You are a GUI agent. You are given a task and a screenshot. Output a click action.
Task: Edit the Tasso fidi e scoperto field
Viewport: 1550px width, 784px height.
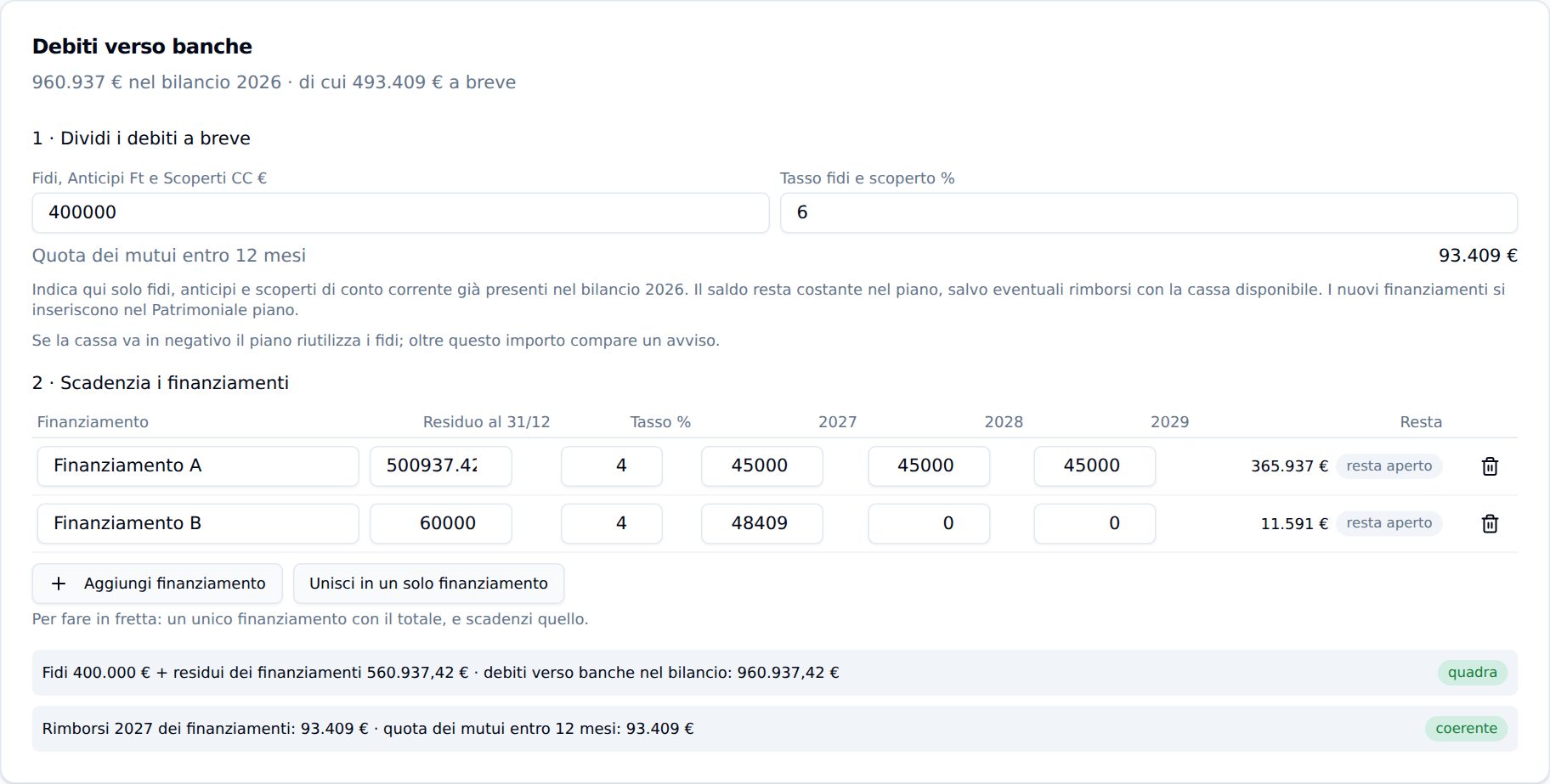pos(1149,212)
